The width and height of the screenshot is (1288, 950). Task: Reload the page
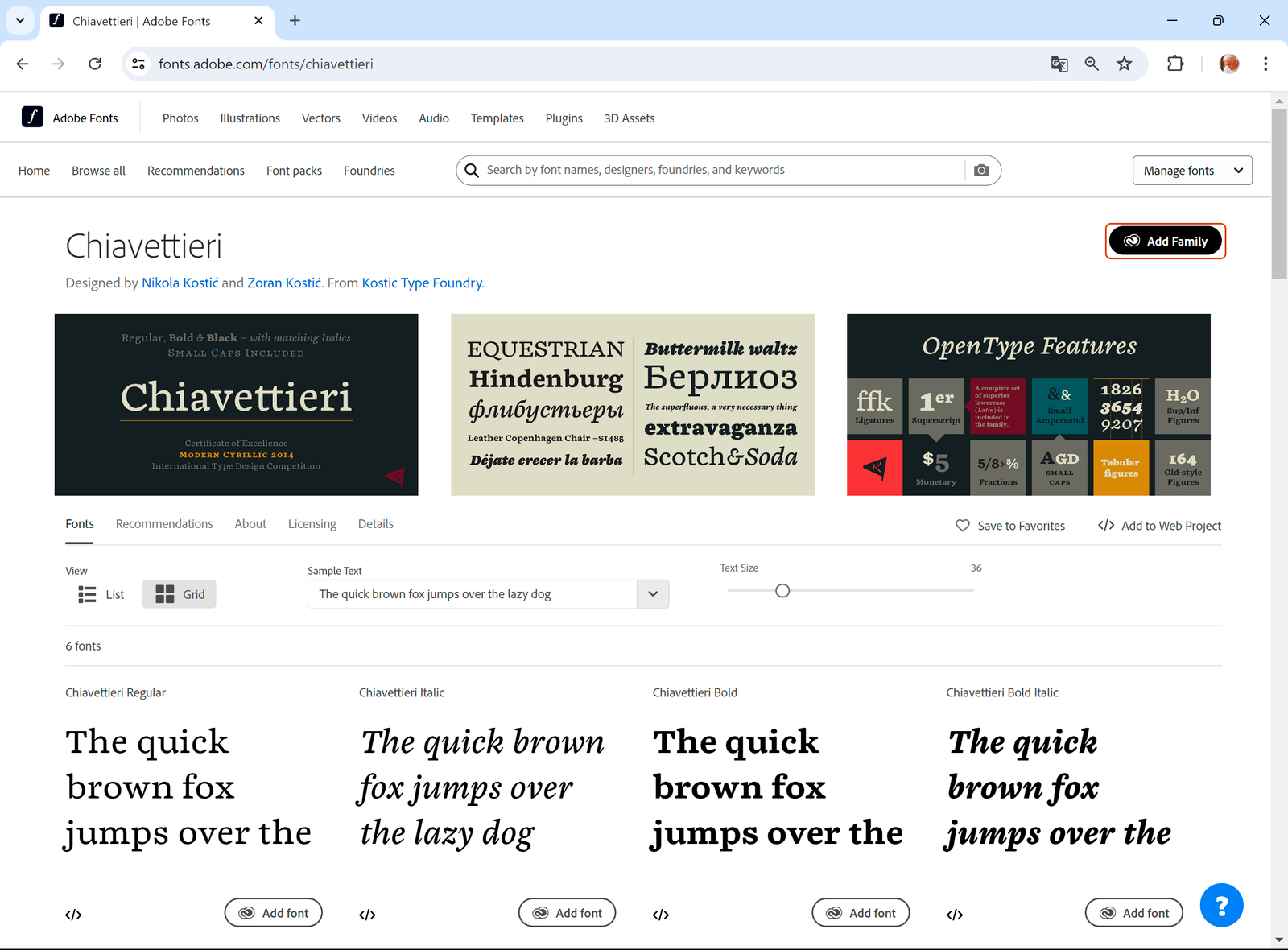(x=95, y=64)
